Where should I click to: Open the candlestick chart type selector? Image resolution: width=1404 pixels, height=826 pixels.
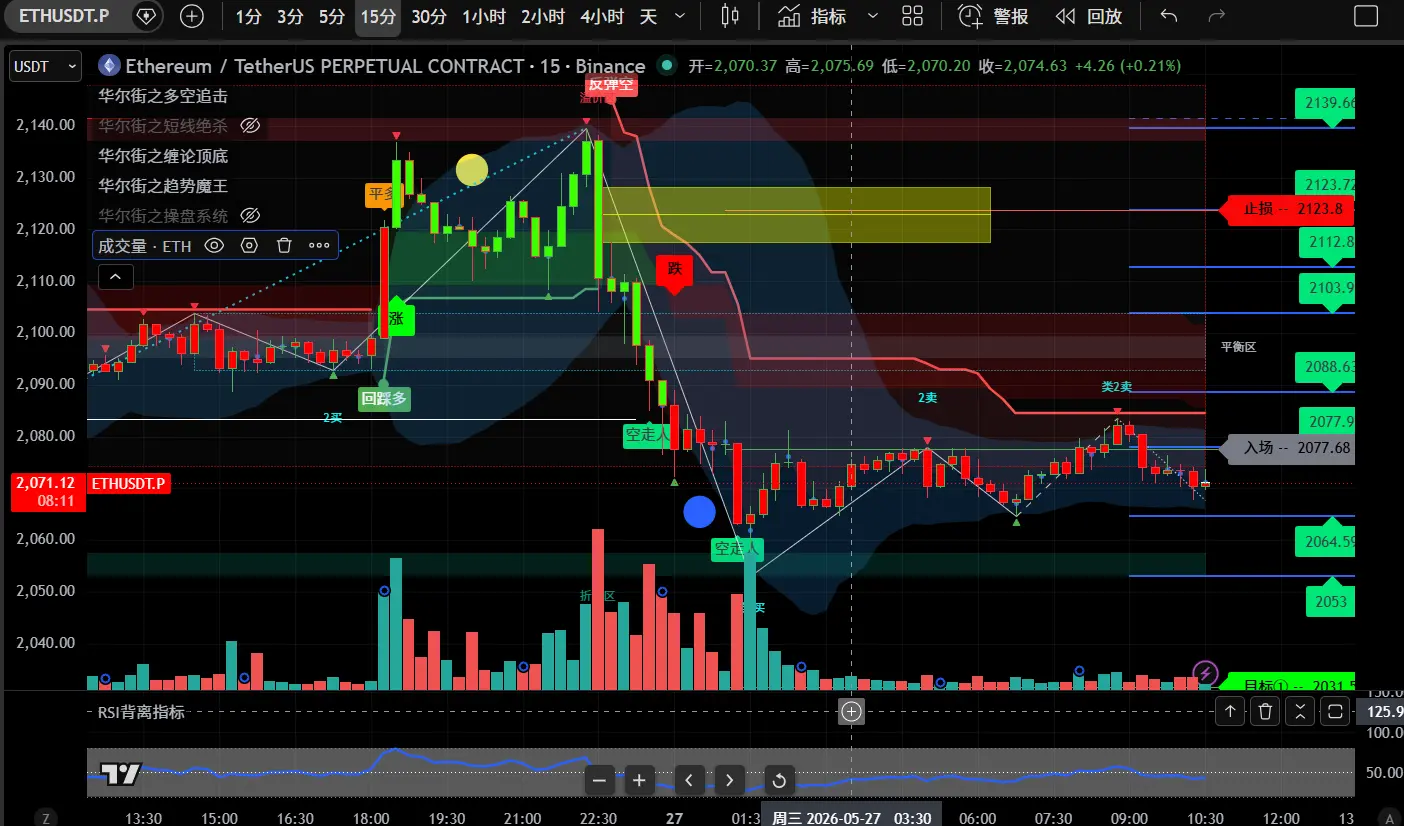(730, 16)
